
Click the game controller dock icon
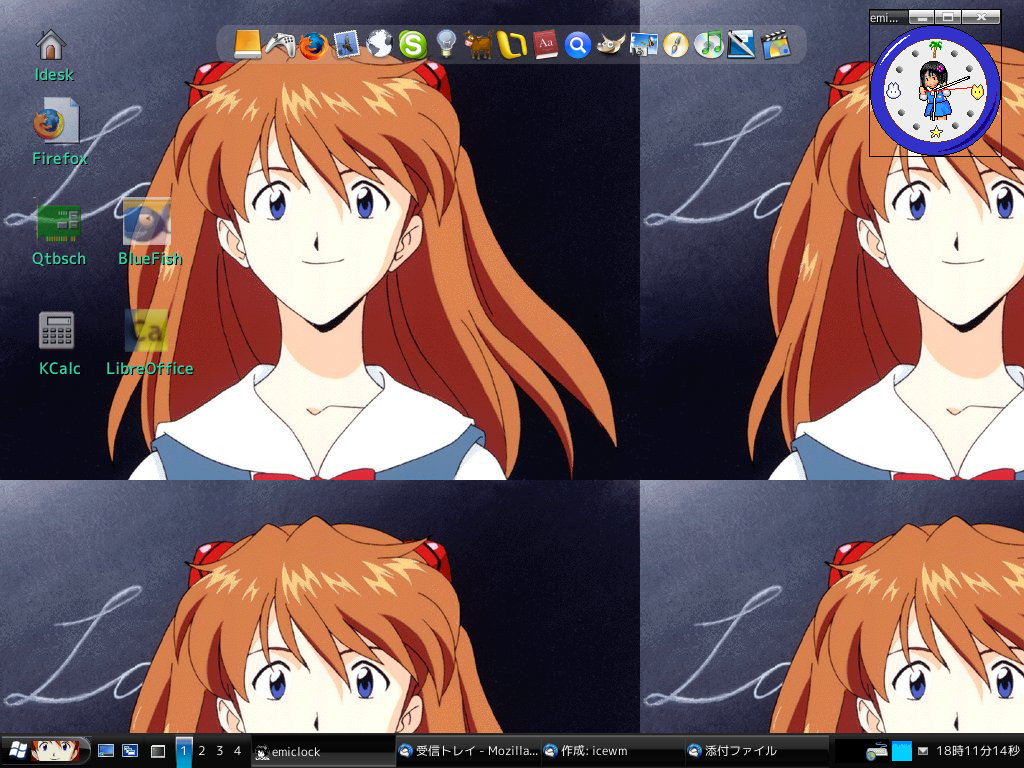click(x=280, y=45)
